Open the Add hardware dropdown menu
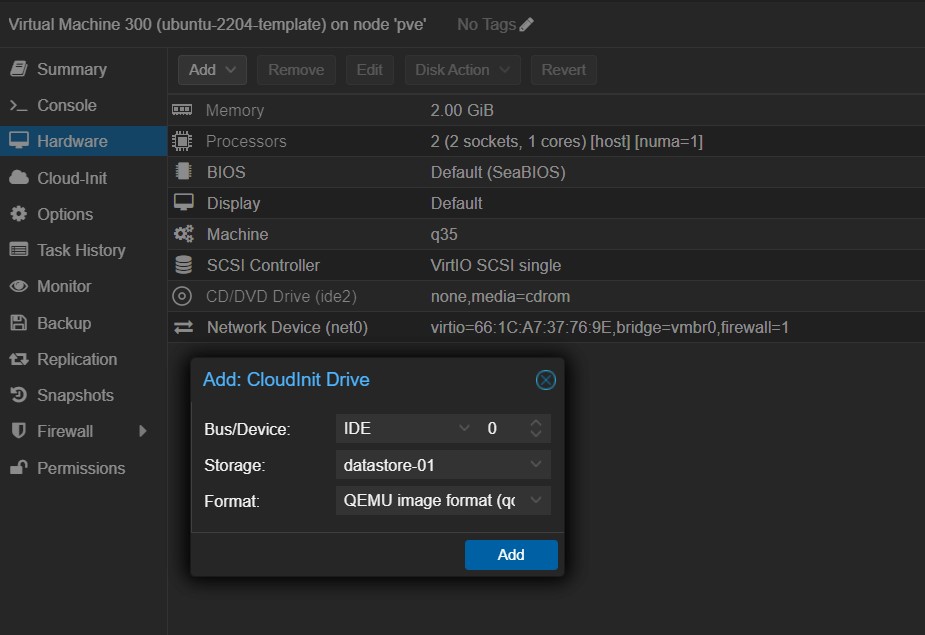Viewport: 925px width, 635px height. [212, 70]
